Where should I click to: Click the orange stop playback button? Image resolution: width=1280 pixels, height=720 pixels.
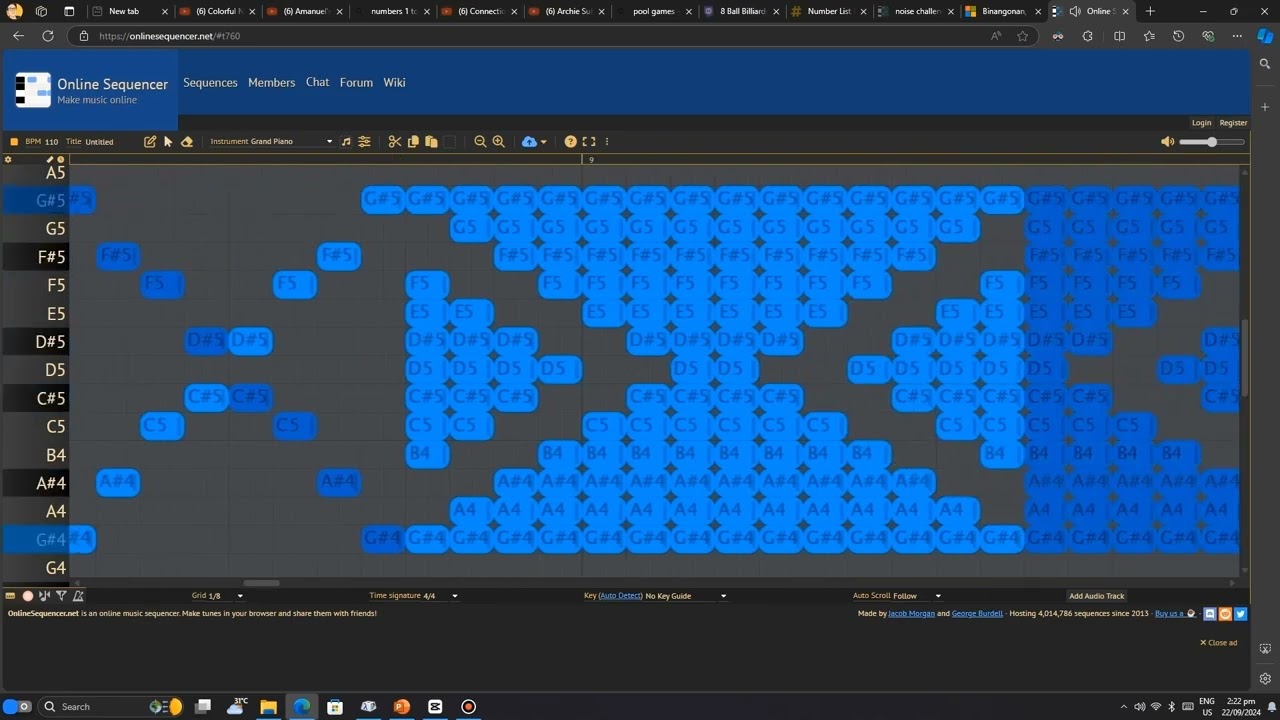[x=14, y=142]
